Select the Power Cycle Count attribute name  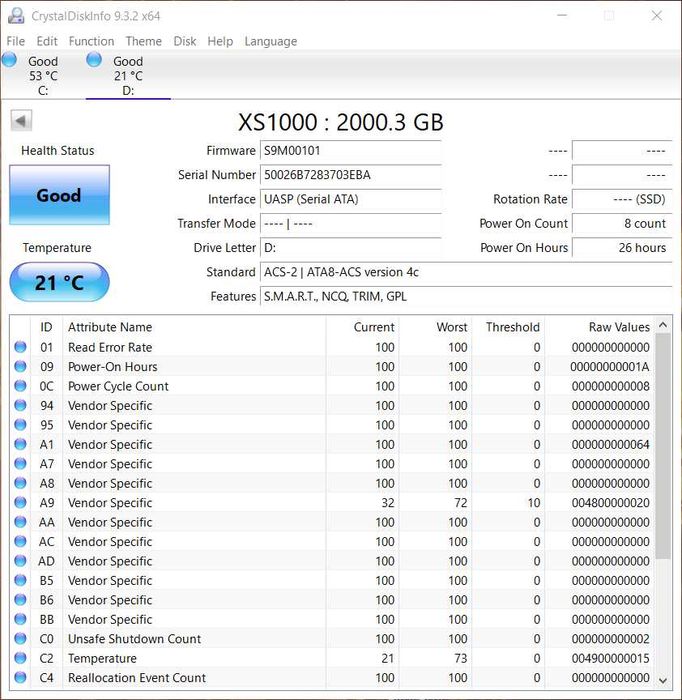tap(118, 386)
